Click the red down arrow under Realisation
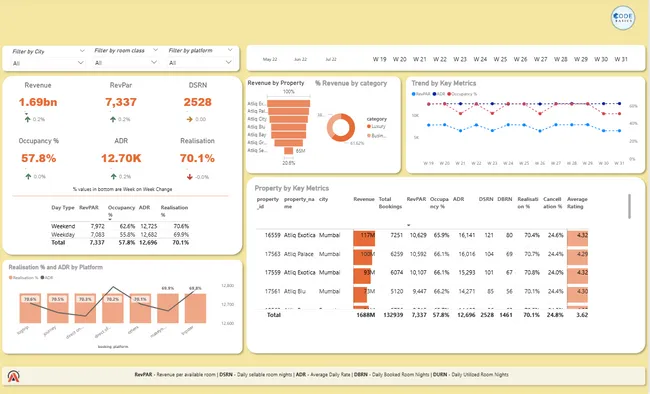Screen dimensions: 650x394 [189, 177]
